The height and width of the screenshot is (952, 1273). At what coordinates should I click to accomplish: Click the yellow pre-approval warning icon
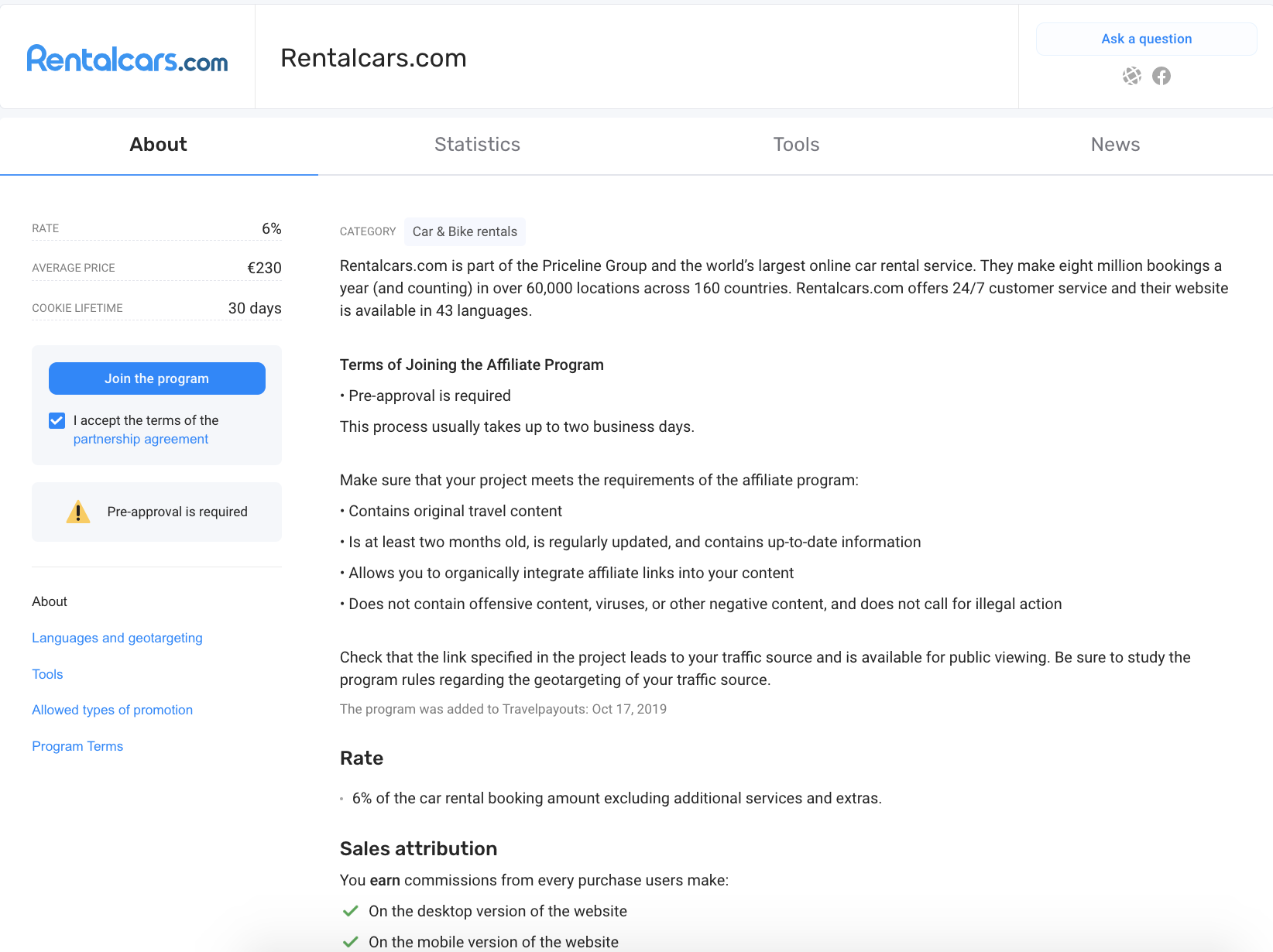point(78,512)
